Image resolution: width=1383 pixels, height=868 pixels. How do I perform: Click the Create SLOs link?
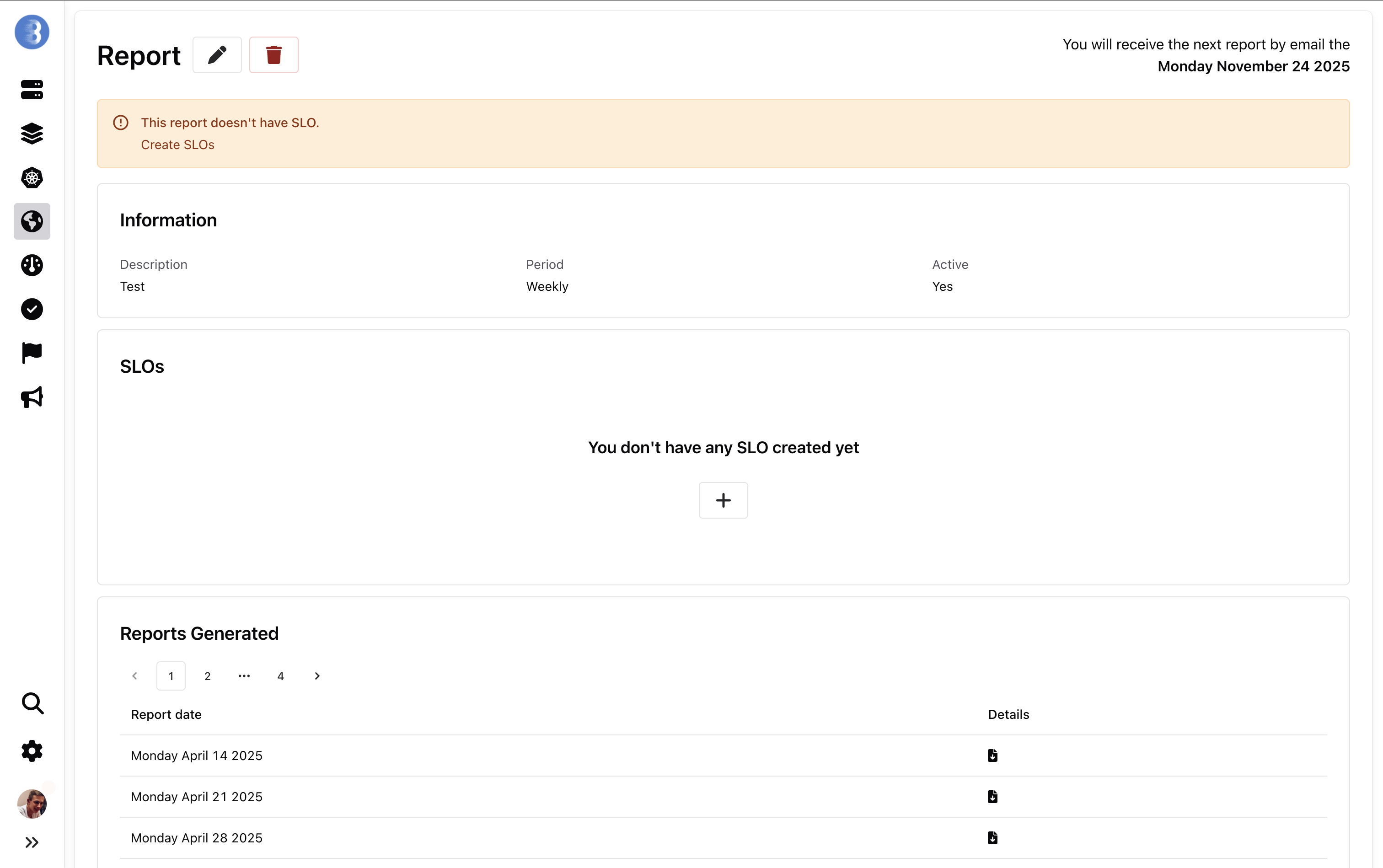(x=177, y=145)
